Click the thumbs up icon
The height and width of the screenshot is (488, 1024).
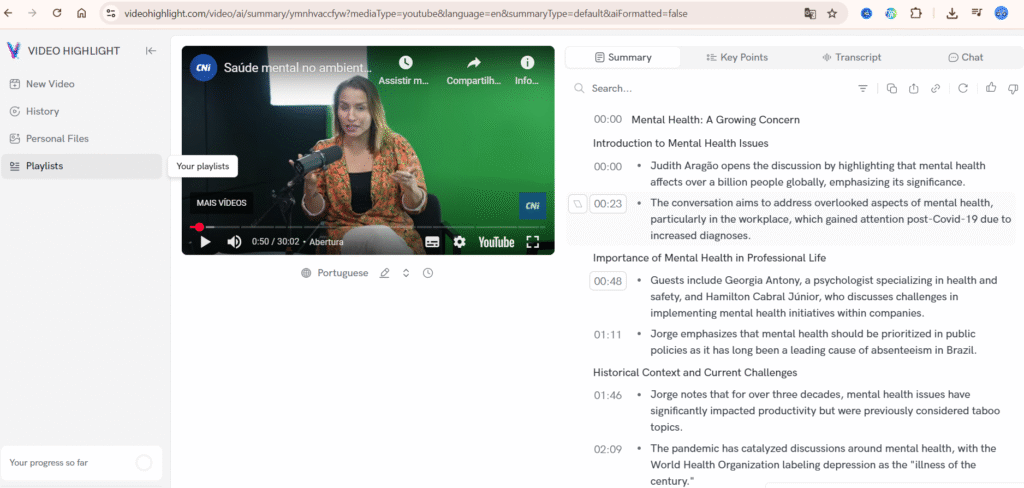(991, 89)
